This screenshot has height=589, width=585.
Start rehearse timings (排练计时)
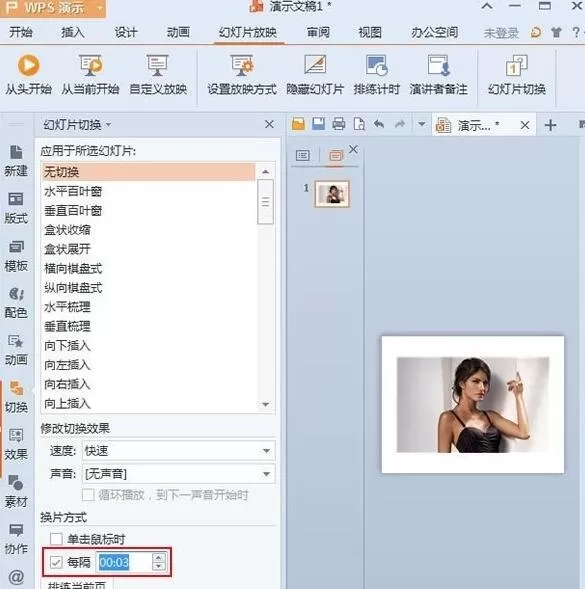[376, 74]
